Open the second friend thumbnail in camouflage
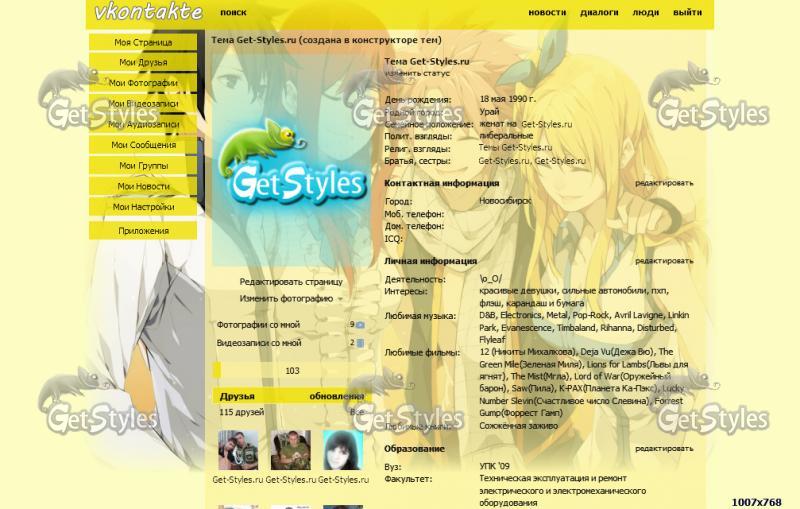Image resolution: width=800 pixels, height=509 pixels. coord(291,450)
